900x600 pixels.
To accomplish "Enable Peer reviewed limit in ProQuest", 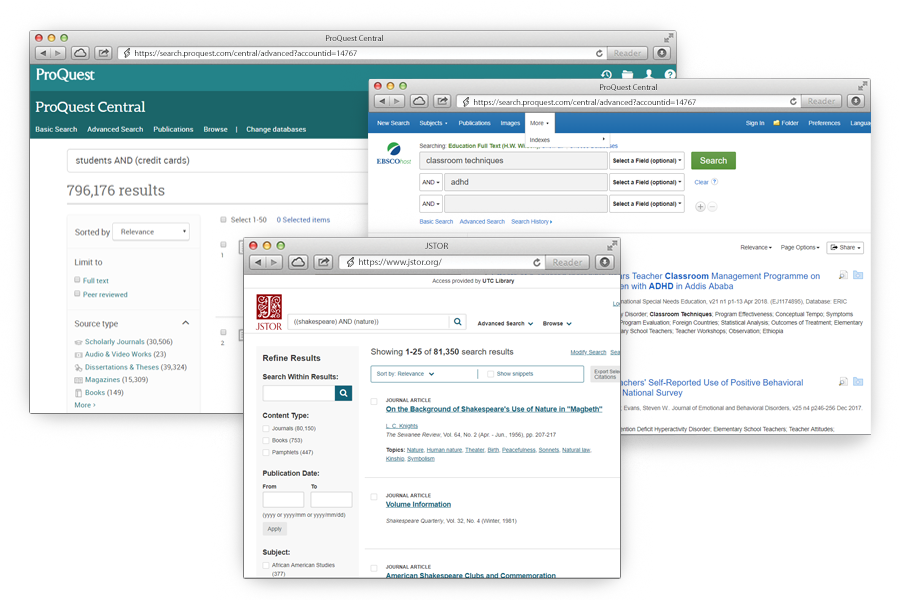I will click(x=77, y=293).
